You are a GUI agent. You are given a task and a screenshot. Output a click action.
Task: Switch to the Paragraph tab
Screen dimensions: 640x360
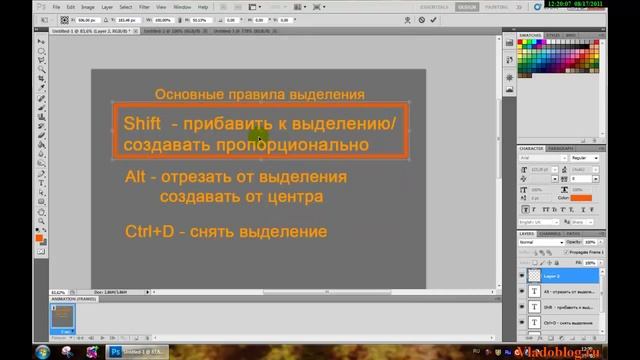point(561,148)
